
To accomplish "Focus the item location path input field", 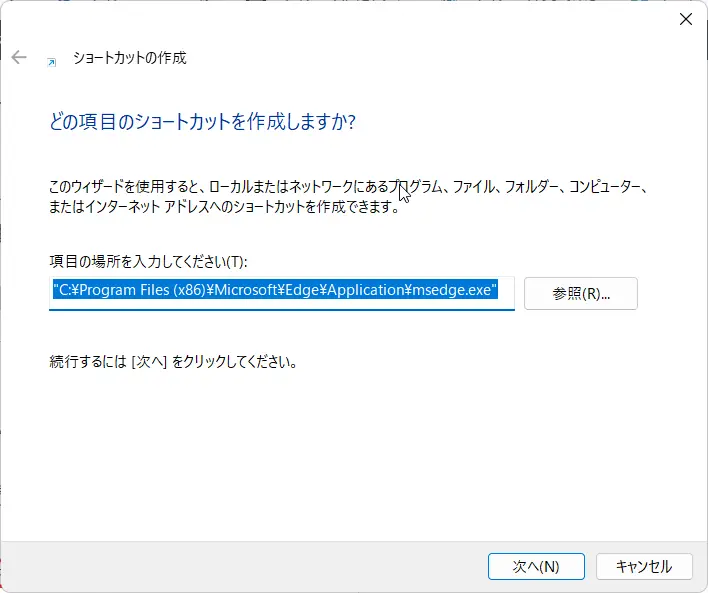I will point(281,293).
